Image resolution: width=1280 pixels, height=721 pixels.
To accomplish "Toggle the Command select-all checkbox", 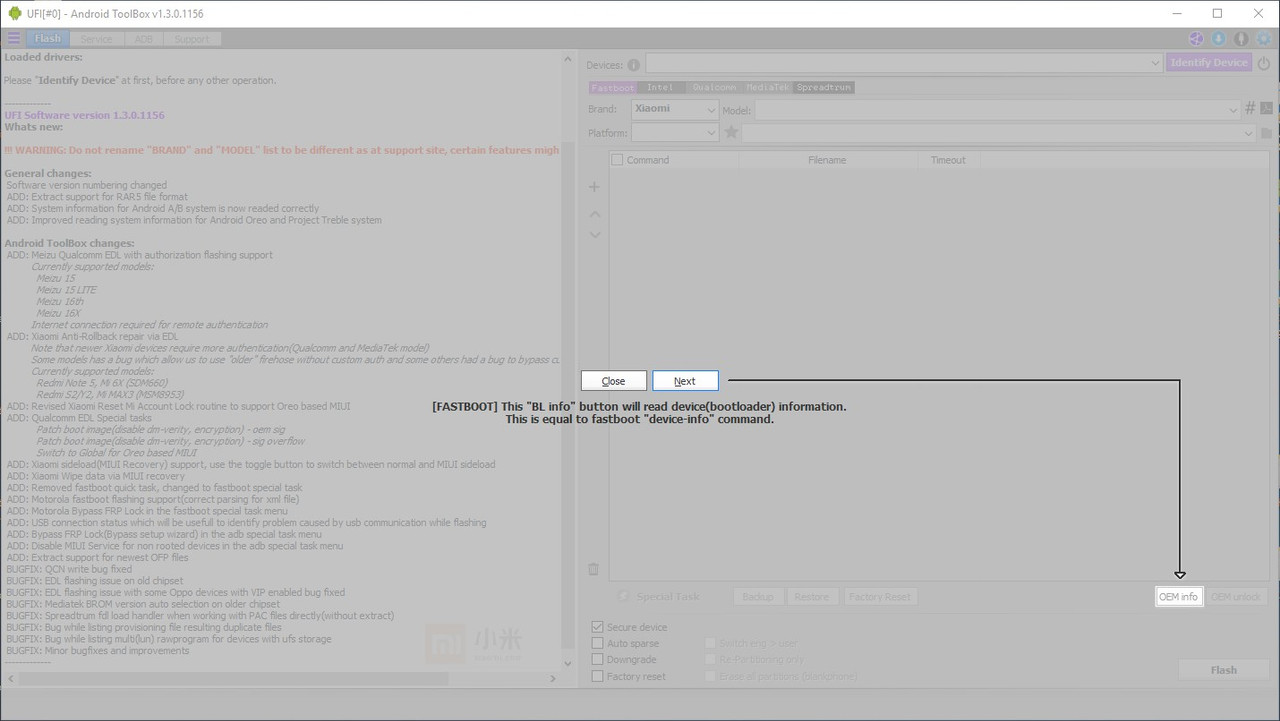I will coord(617,160).
